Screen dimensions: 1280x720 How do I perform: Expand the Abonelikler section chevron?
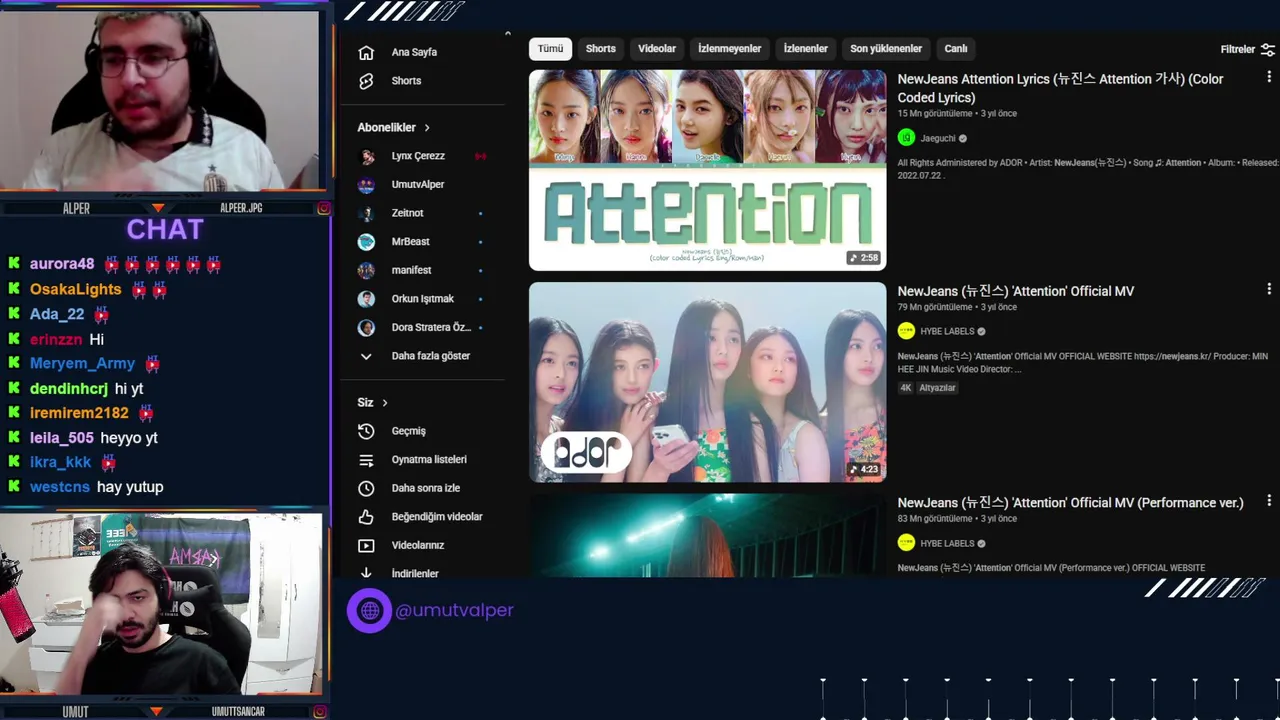point(427,128)
